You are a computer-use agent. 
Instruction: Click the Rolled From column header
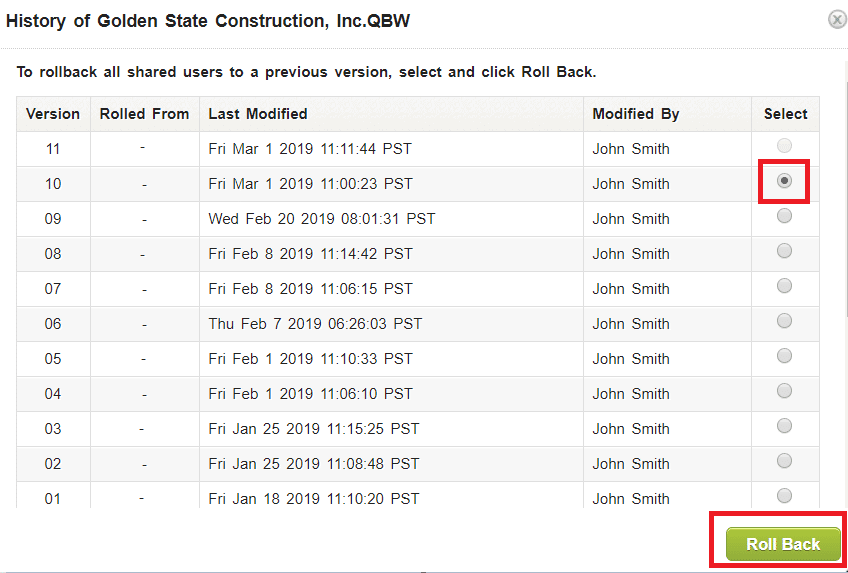(x=144, y=114)
